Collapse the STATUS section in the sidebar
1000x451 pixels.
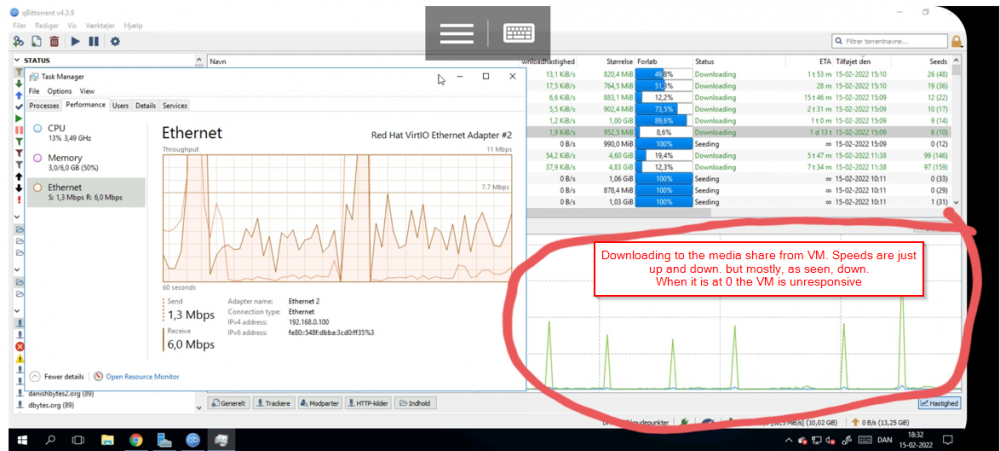click(18, 61)
